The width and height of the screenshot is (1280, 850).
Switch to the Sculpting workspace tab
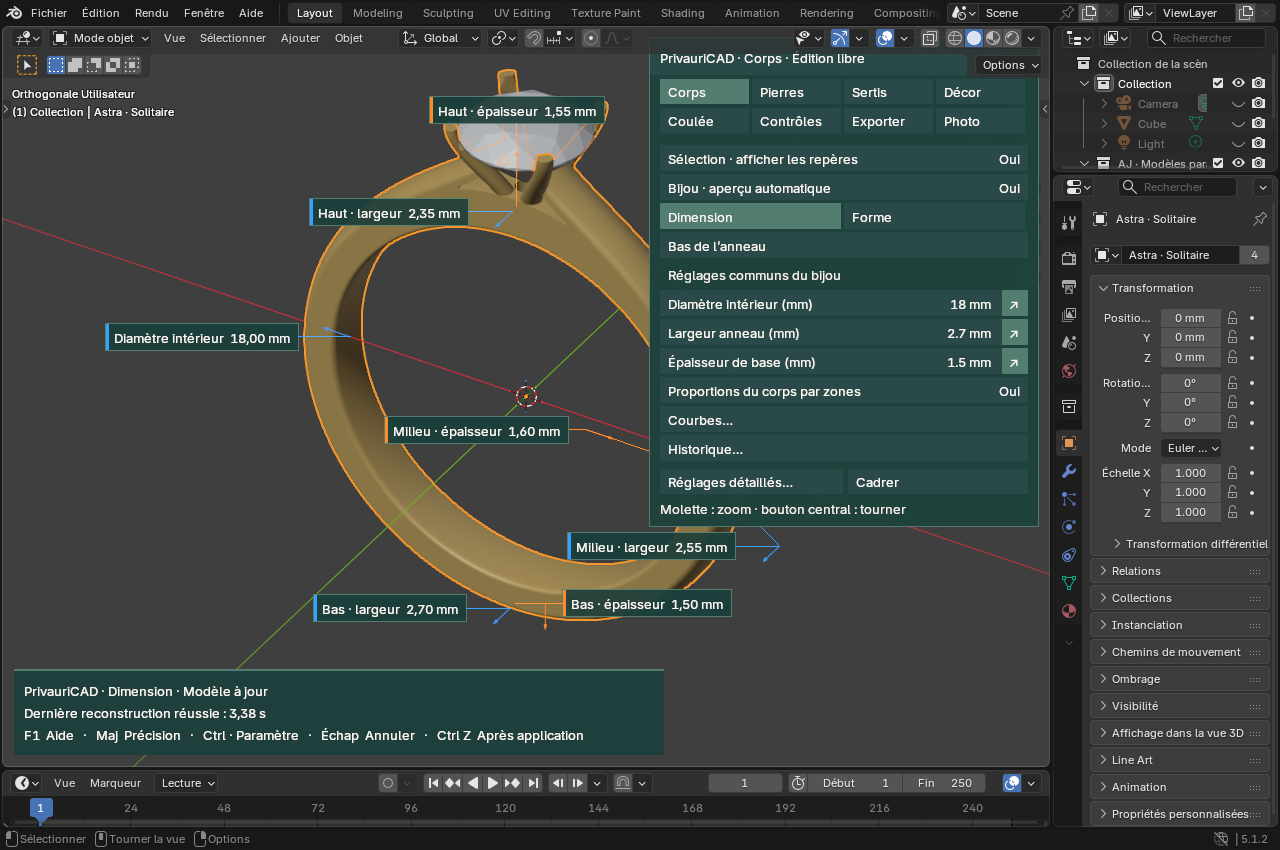pyautogui.click(x=447, y=13)
